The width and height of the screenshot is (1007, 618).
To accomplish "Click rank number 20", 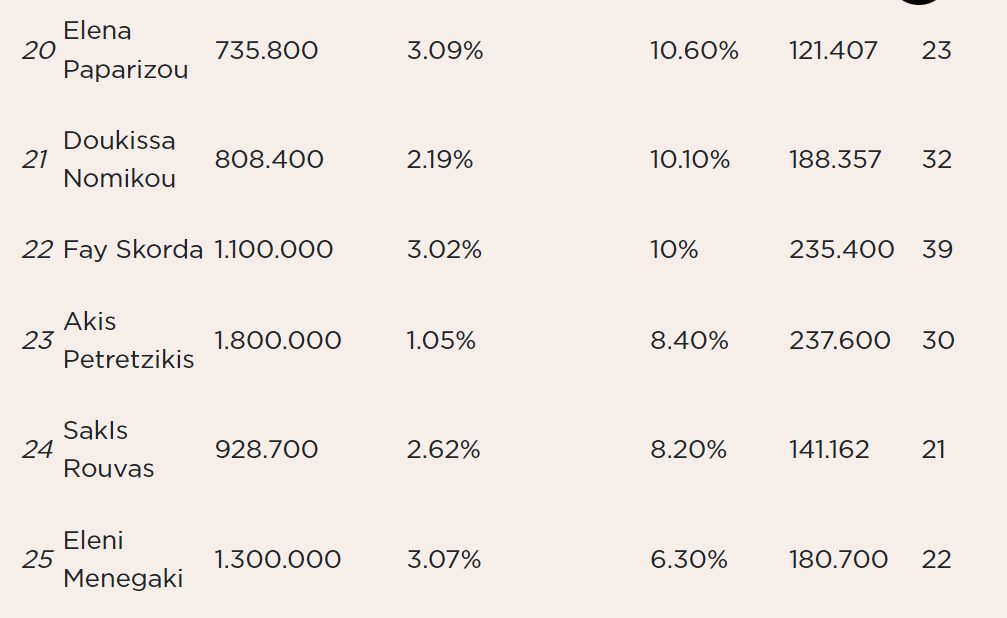I will 39,51.
